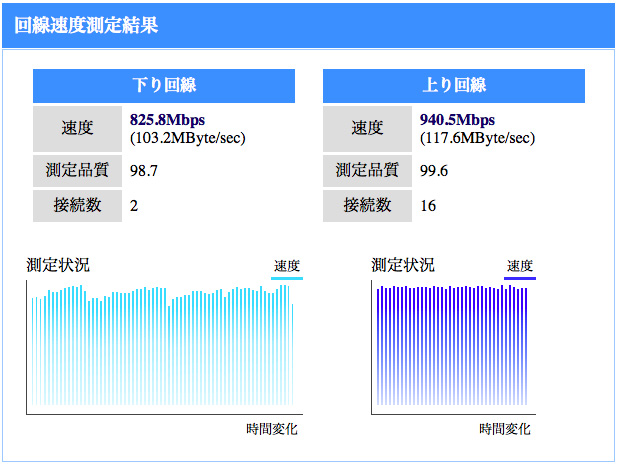This screenshot has width=618, height=465.
Task: Click download 接続数 value 2
Action: coord(134,206)
